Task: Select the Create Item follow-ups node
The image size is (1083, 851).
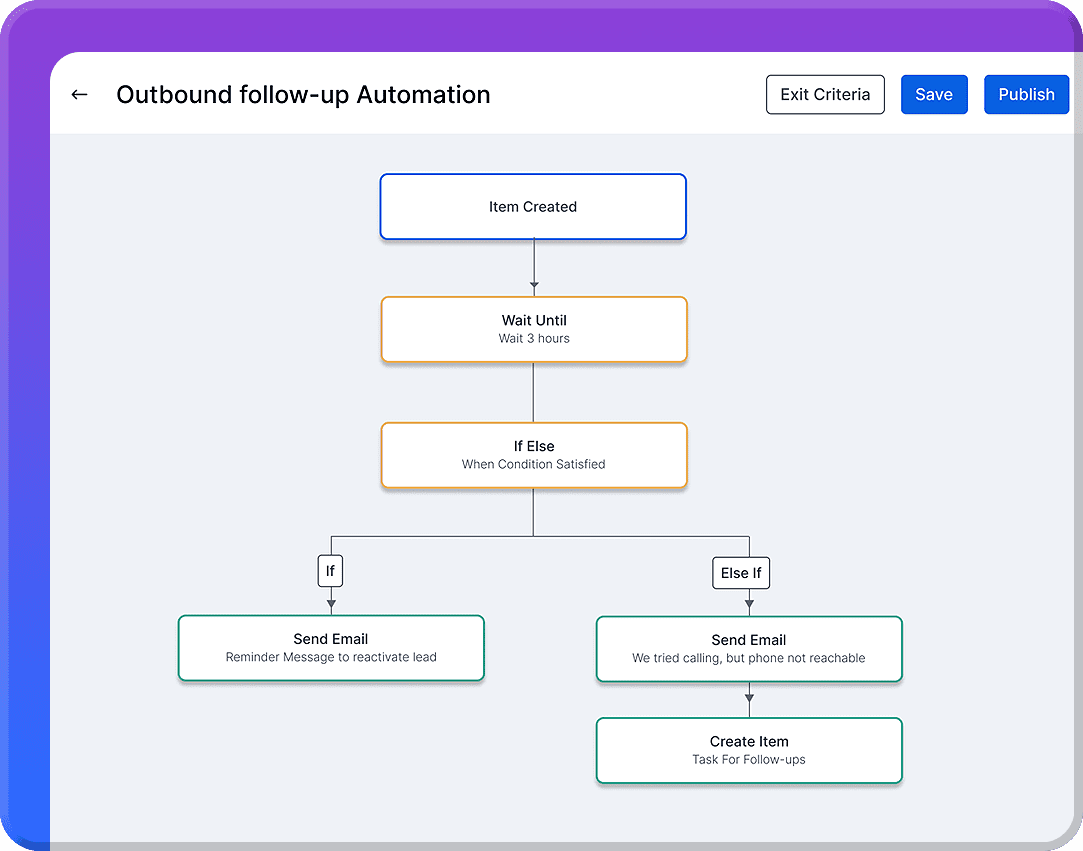Action: 749,750
